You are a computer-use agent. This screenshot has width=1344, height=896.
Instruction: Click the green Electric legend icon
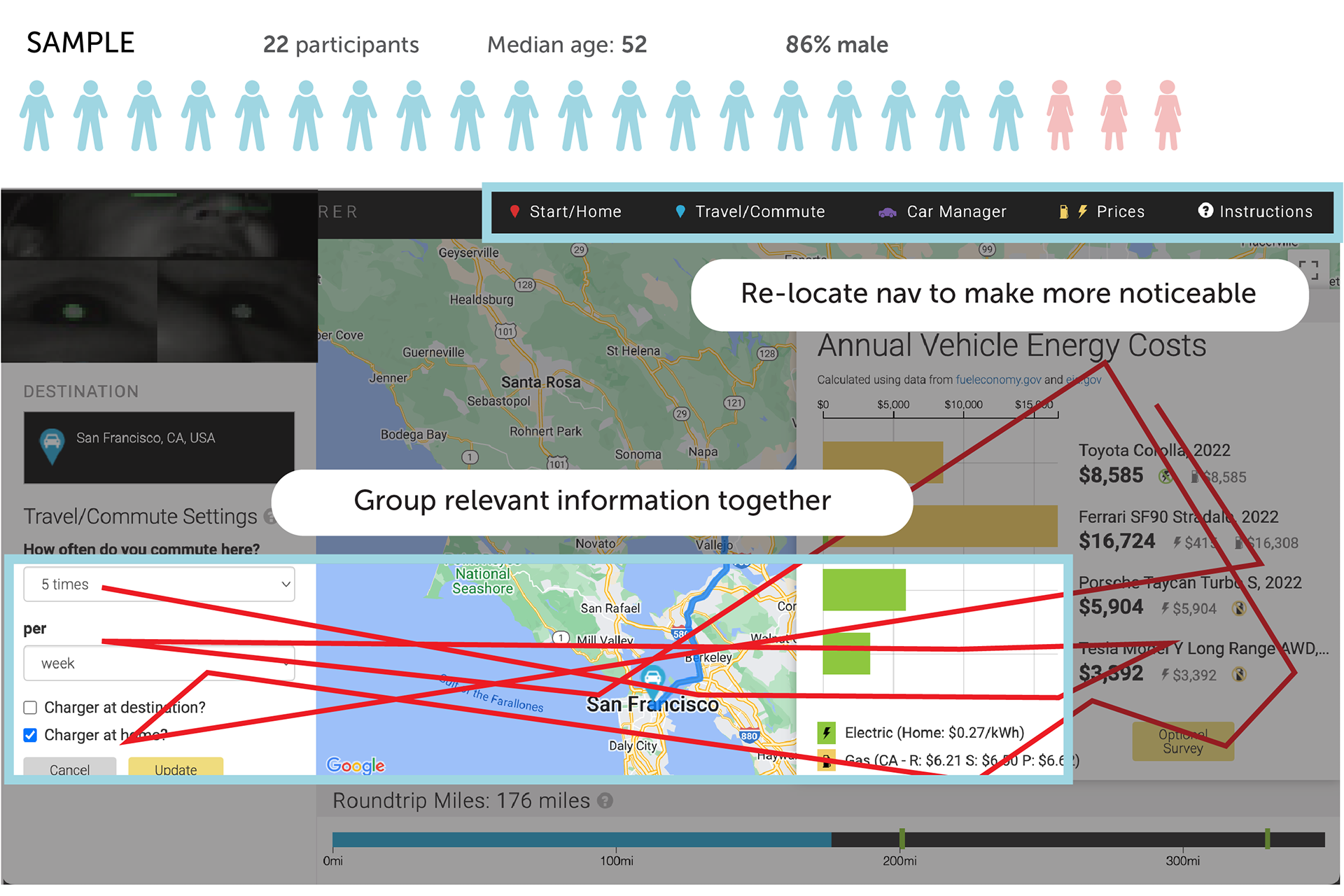(x=827, y=733)
